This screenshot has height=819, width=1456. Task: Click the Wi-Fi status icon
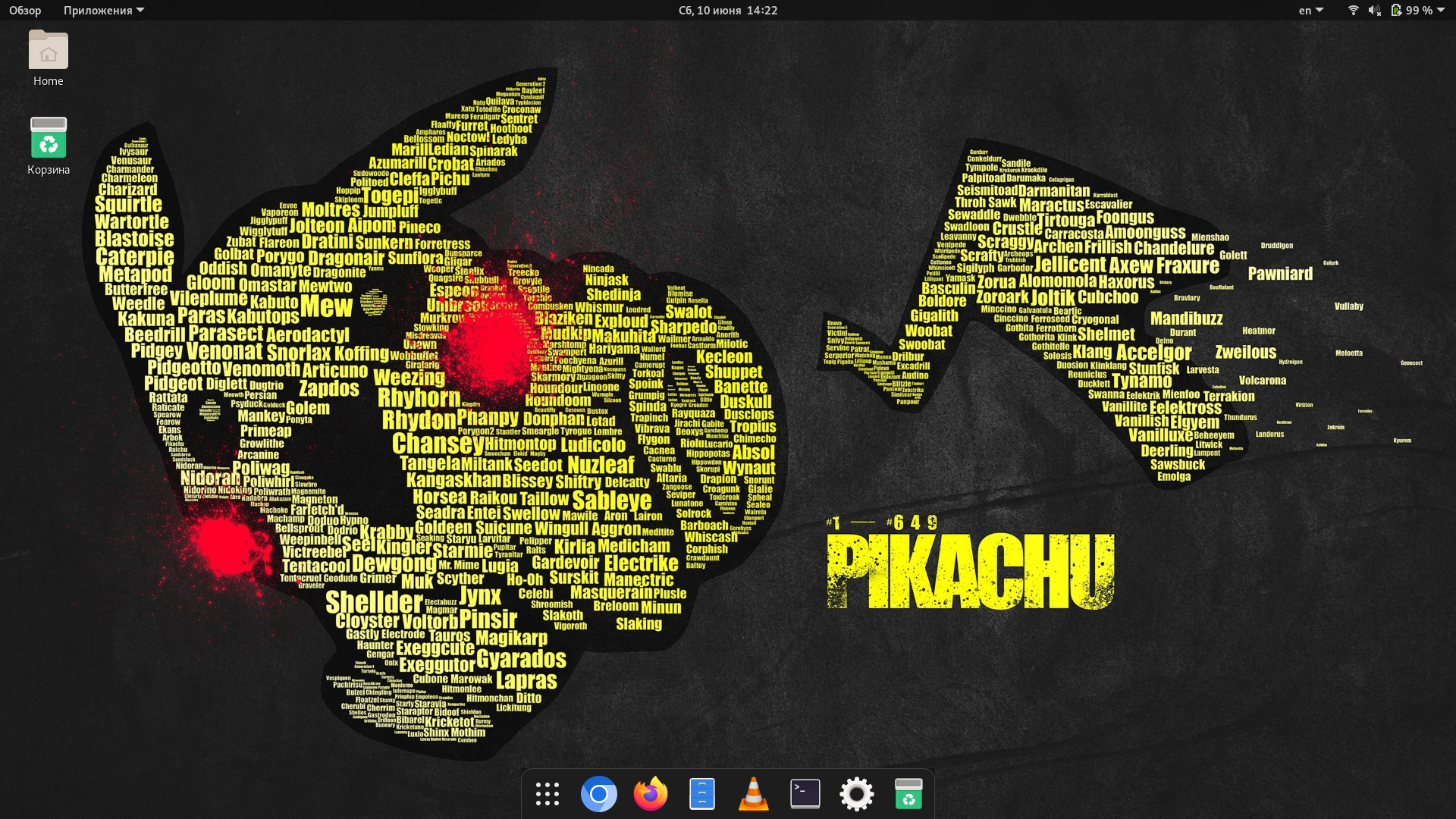click(1353, 11)
